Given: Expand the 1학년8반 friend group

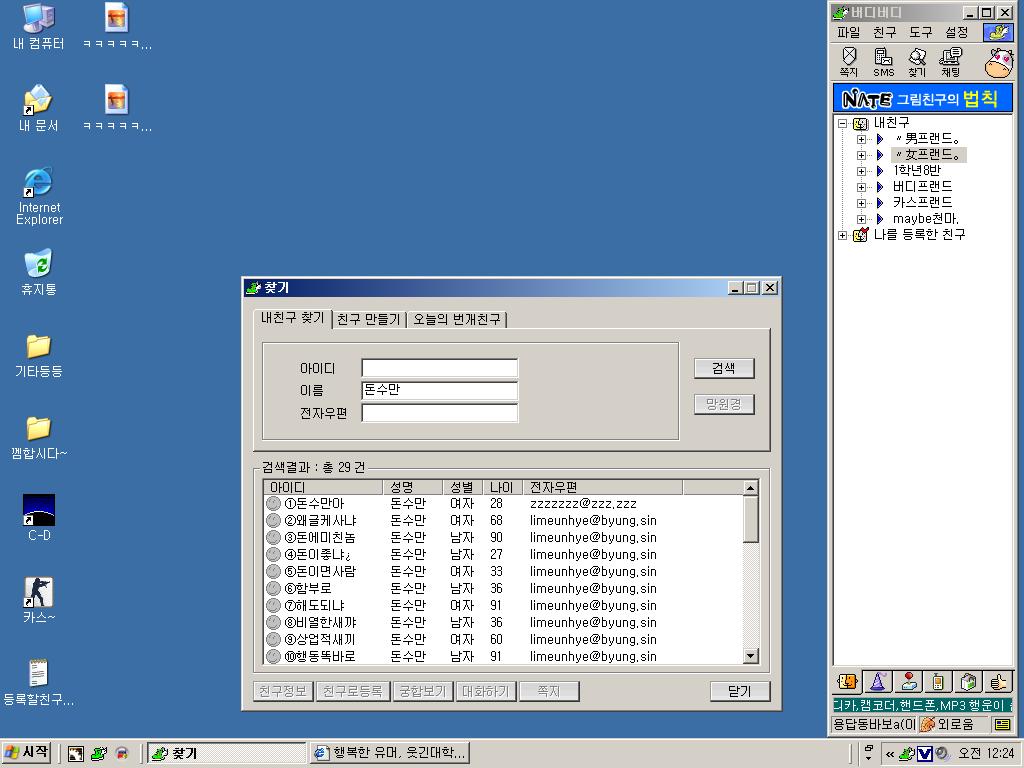Looking at the screenshot, I should pos(861,171).
